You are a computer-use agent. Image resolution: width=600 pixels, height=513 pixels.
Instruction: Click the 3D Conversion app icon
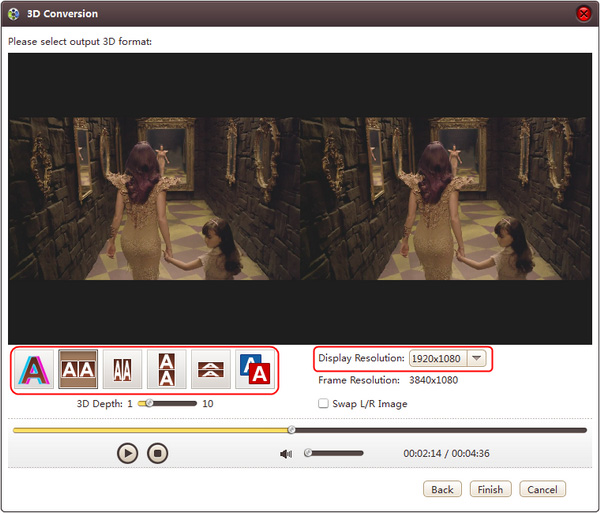[x=13, y=14]
